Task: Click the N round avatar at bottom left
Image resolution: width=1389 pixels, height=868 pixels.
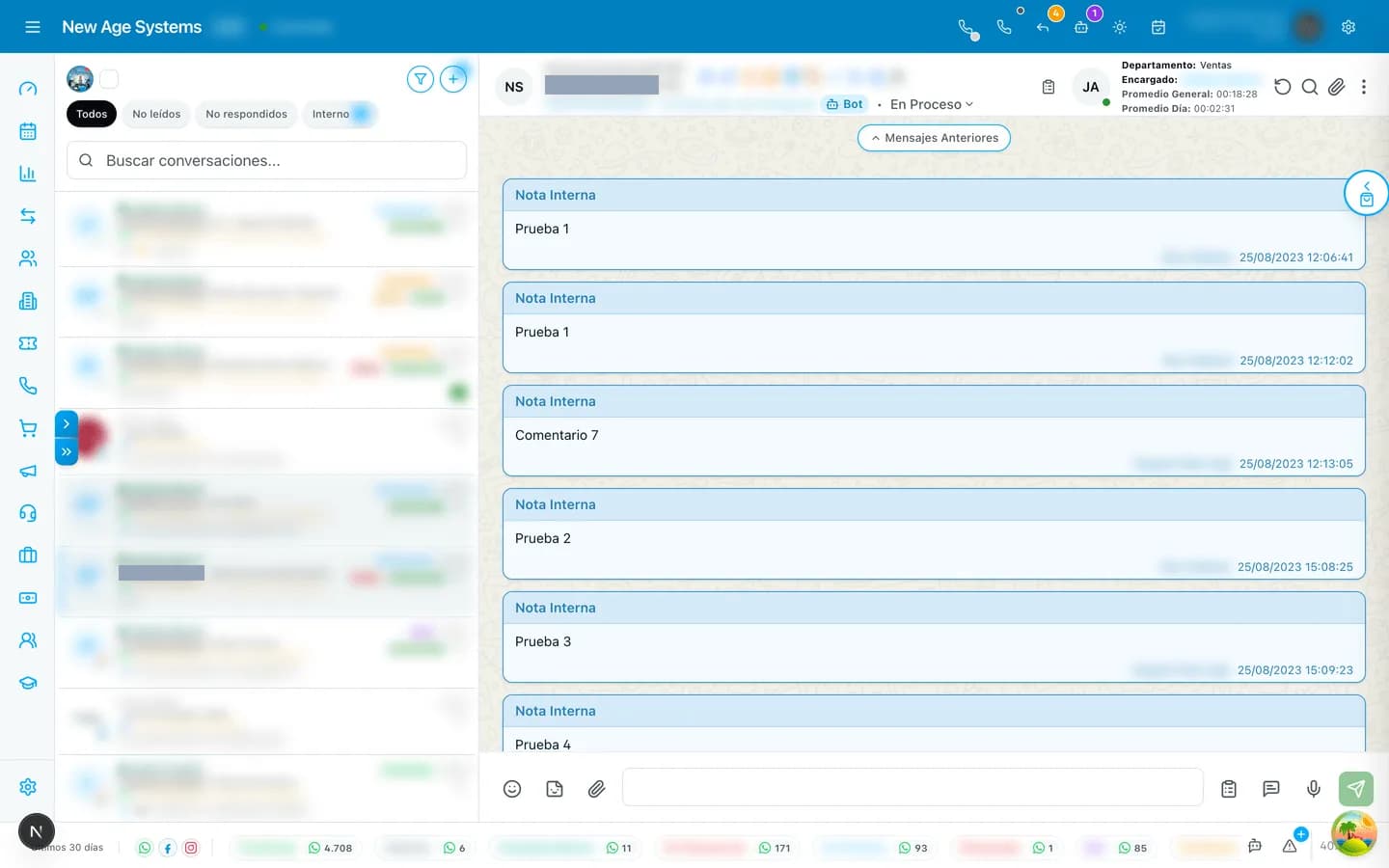Action: click(37, 831)
